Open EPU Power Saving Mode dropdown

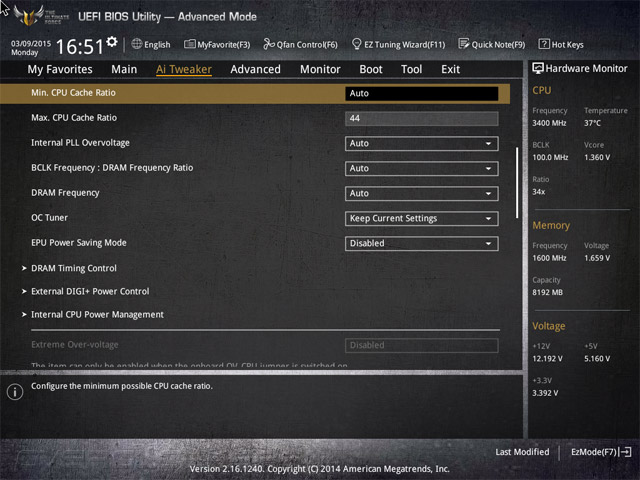pos(422,244)
